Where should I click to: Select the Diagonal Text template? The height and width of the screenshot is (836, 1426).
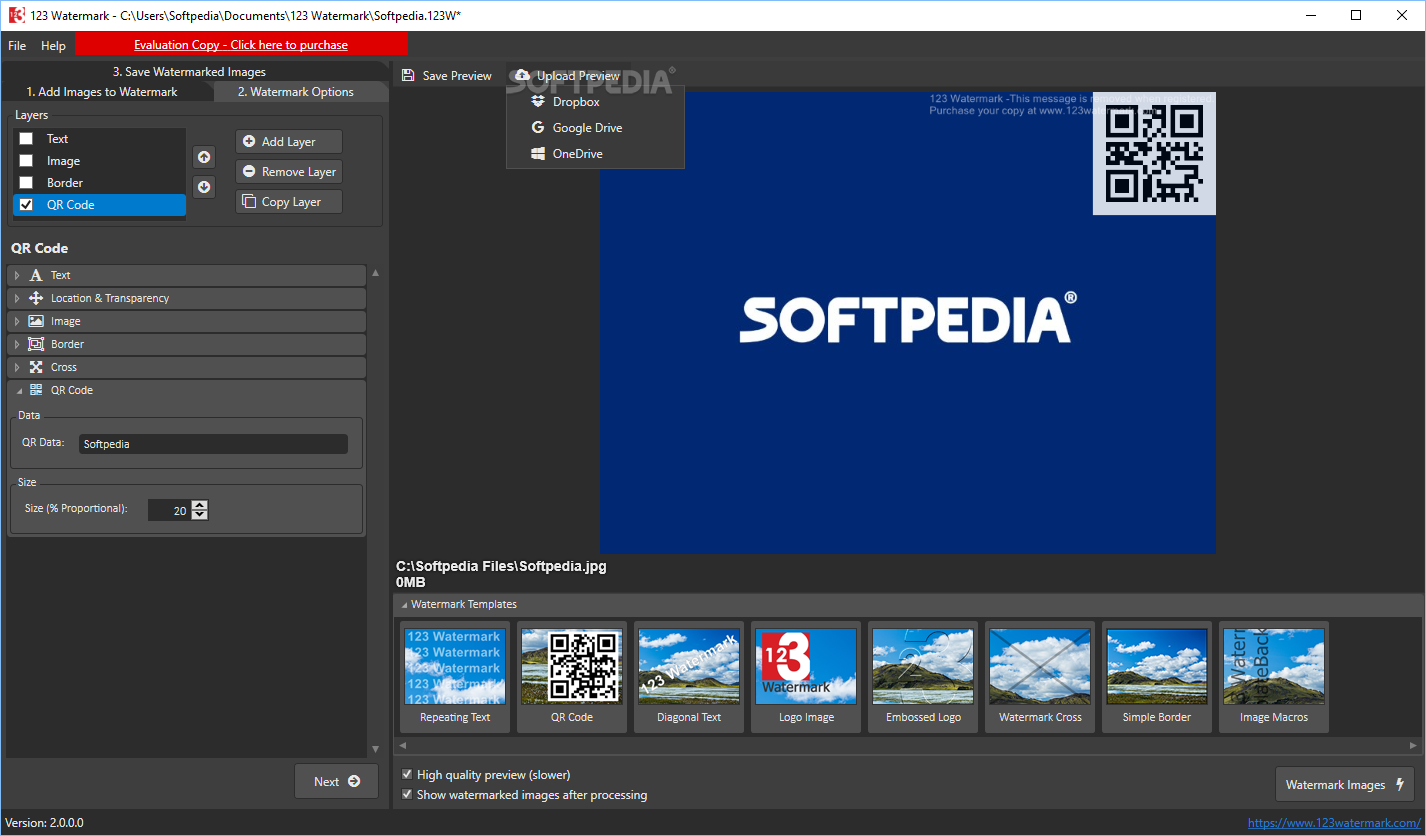coord(689,677)
